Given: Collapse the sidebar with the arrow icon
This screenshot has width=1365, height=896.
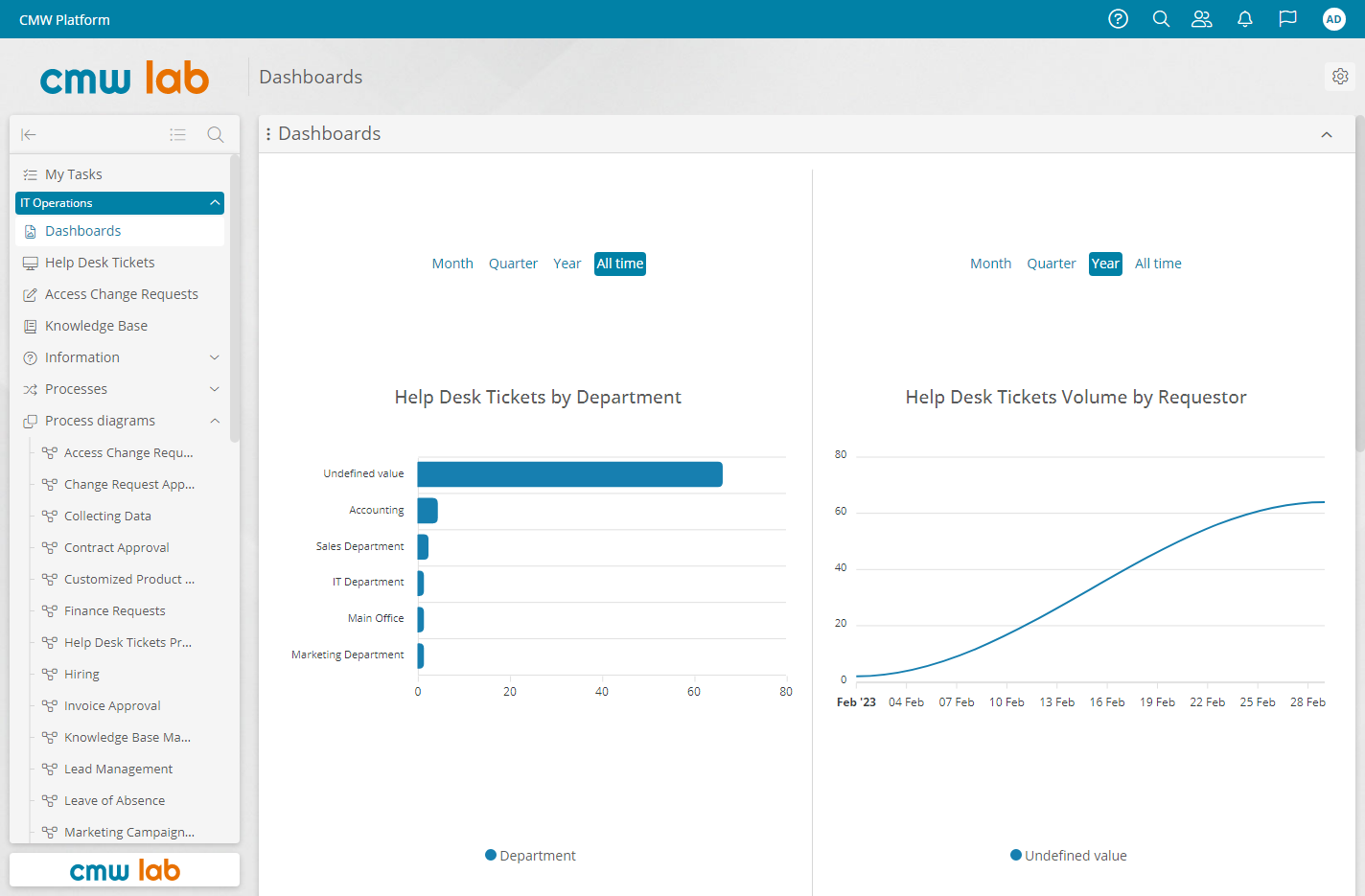Looking at the screenshot, I should (29, 135).
